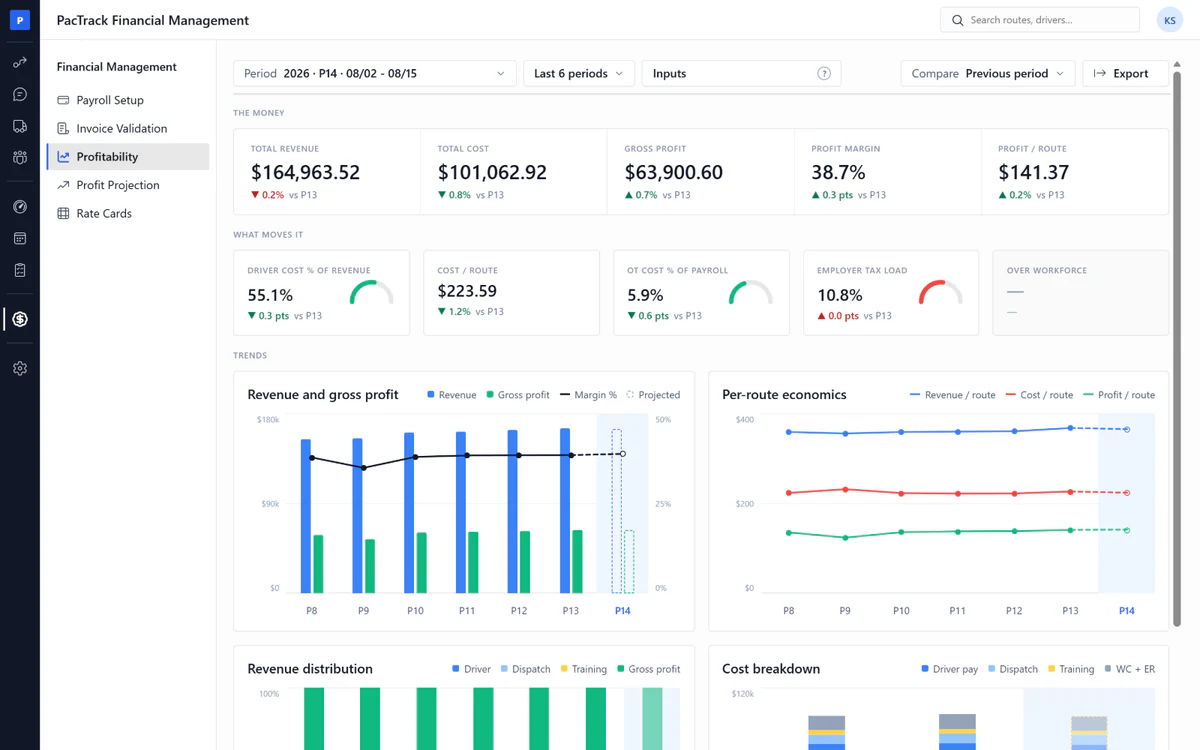
Task: Click the Export arrow icon
Action: pos(1100,73)
